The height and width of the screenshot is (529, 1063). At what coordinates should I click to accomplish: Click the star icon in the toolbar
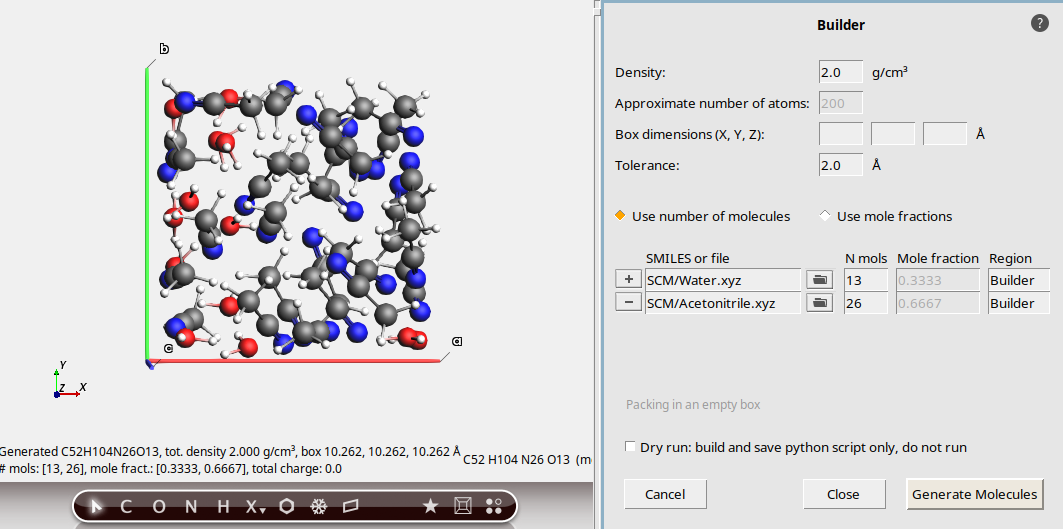point(430,507)
